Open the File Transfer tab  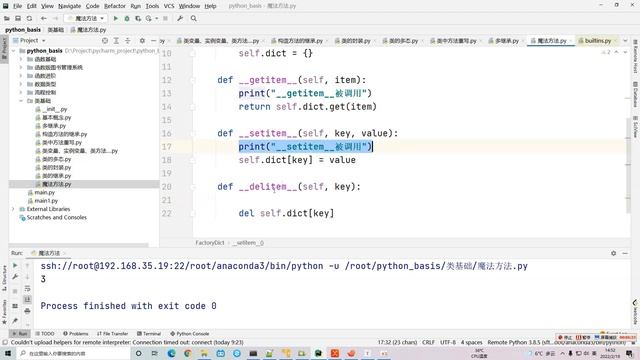click(113, 333)
